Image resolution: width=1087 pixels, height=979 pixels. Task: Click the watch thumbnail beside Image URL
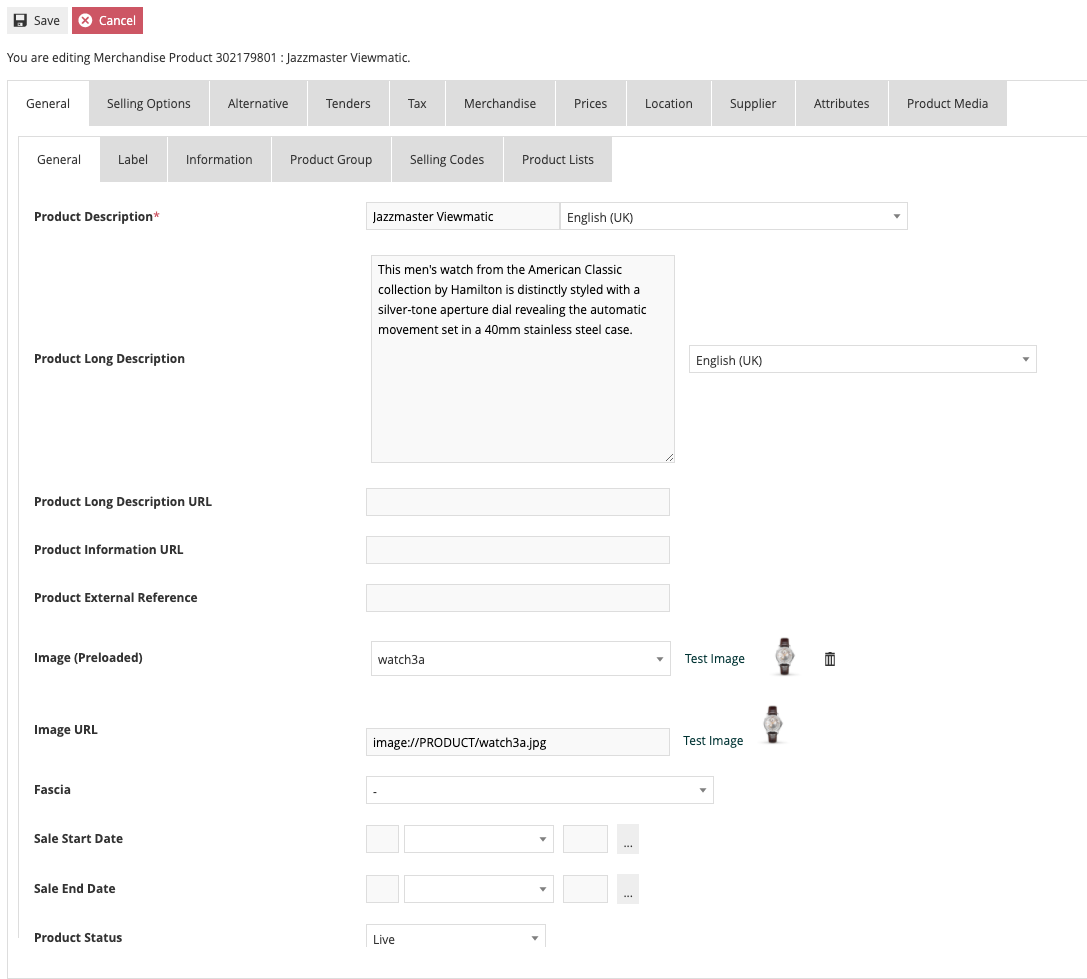[772, 725]
